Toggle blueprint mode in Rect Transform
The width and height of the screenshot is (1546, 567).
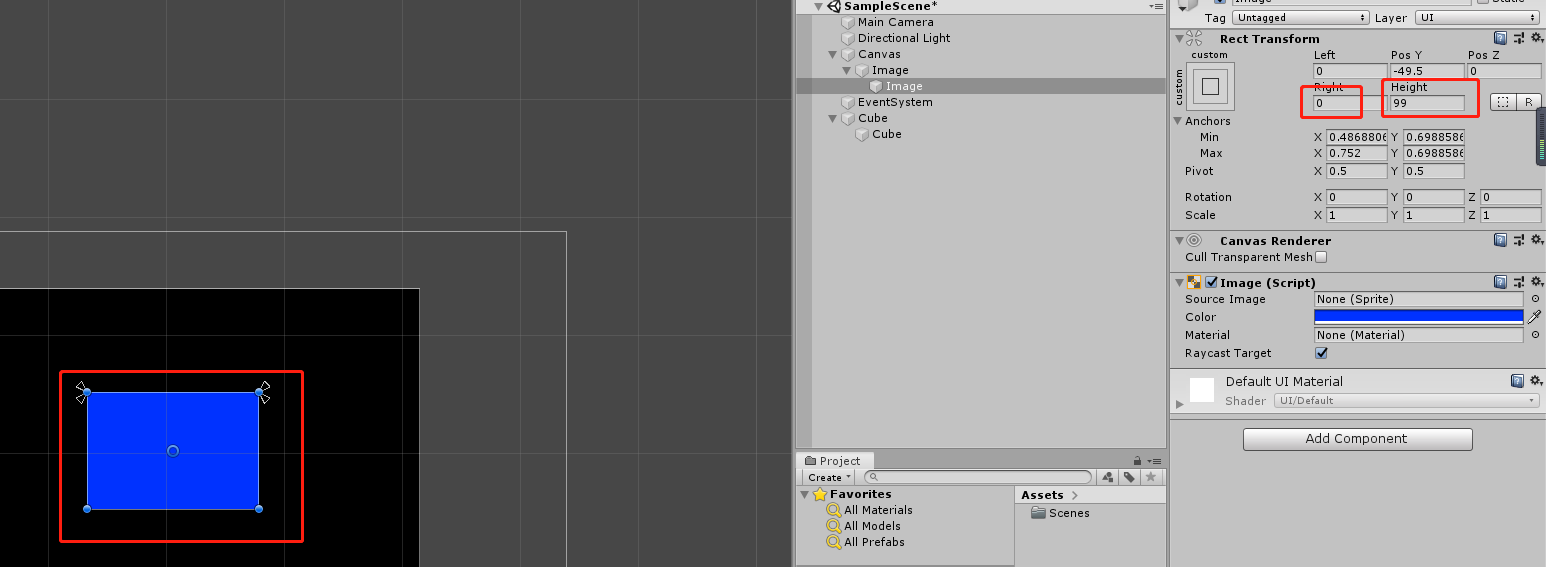click(x=1503, y=102)
